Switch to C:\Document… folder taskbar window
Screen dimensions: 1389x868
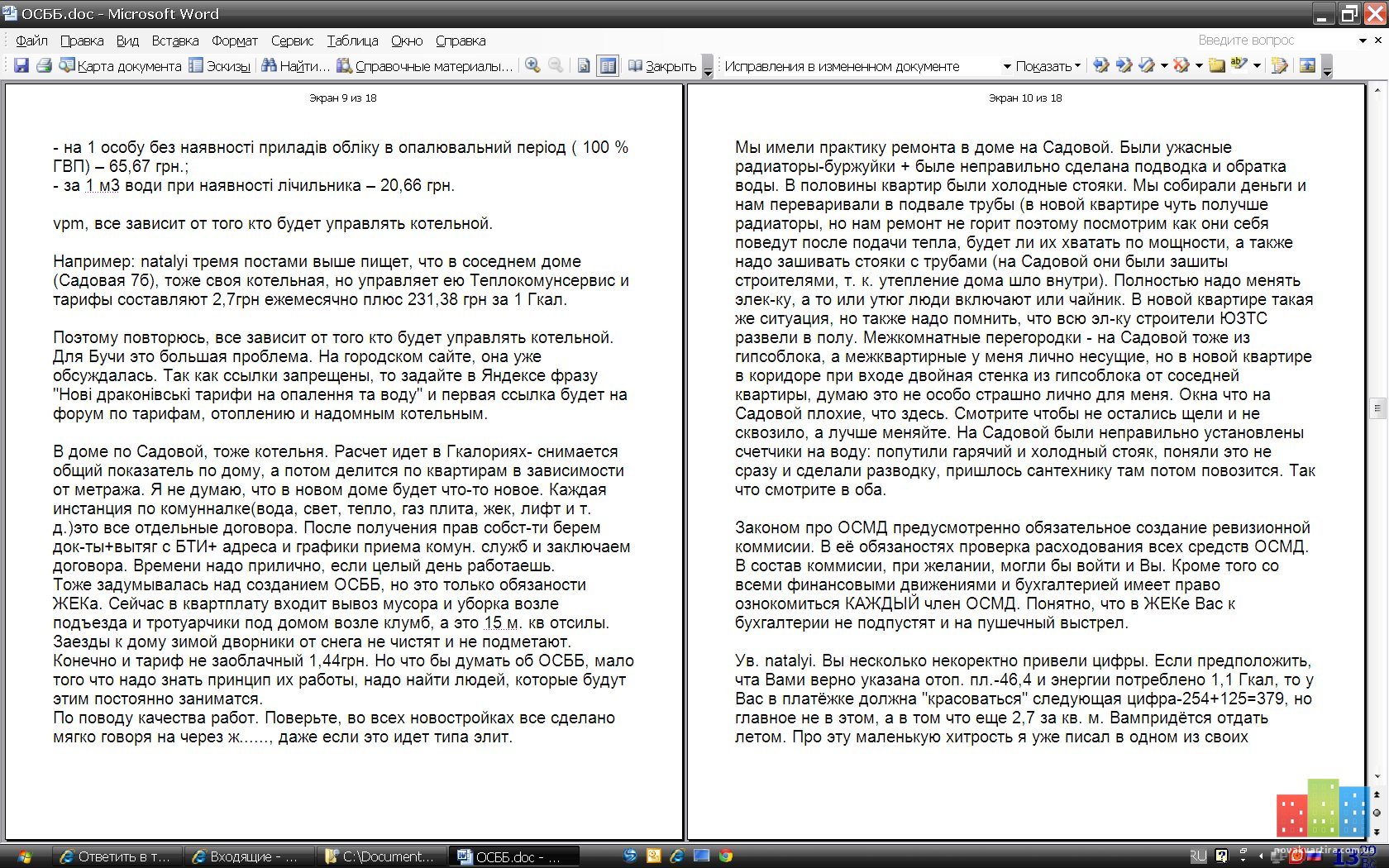coord(381,856)
